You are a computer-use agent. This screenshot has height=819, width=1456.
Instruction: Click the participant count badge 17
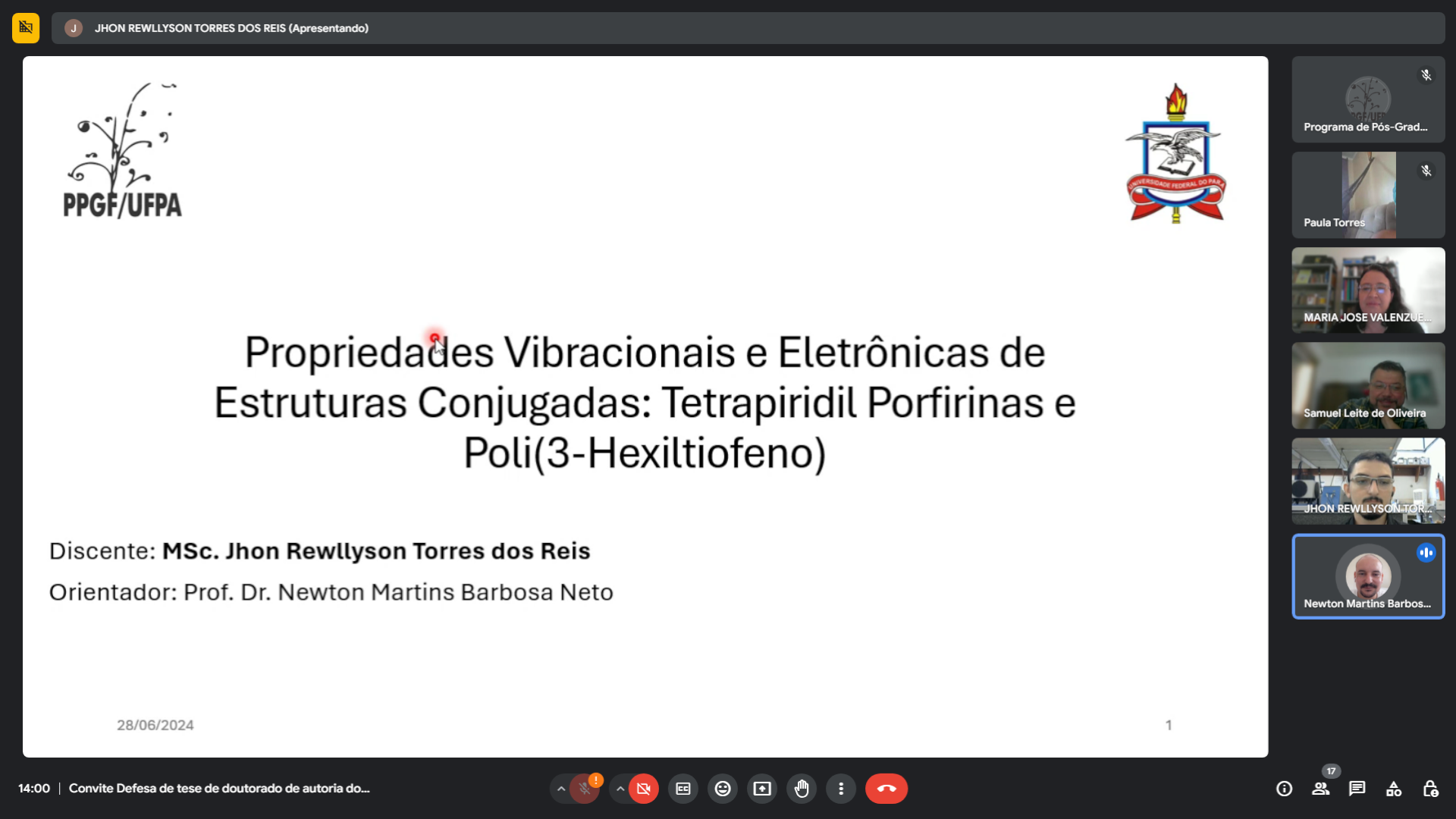click(1332, 771)
